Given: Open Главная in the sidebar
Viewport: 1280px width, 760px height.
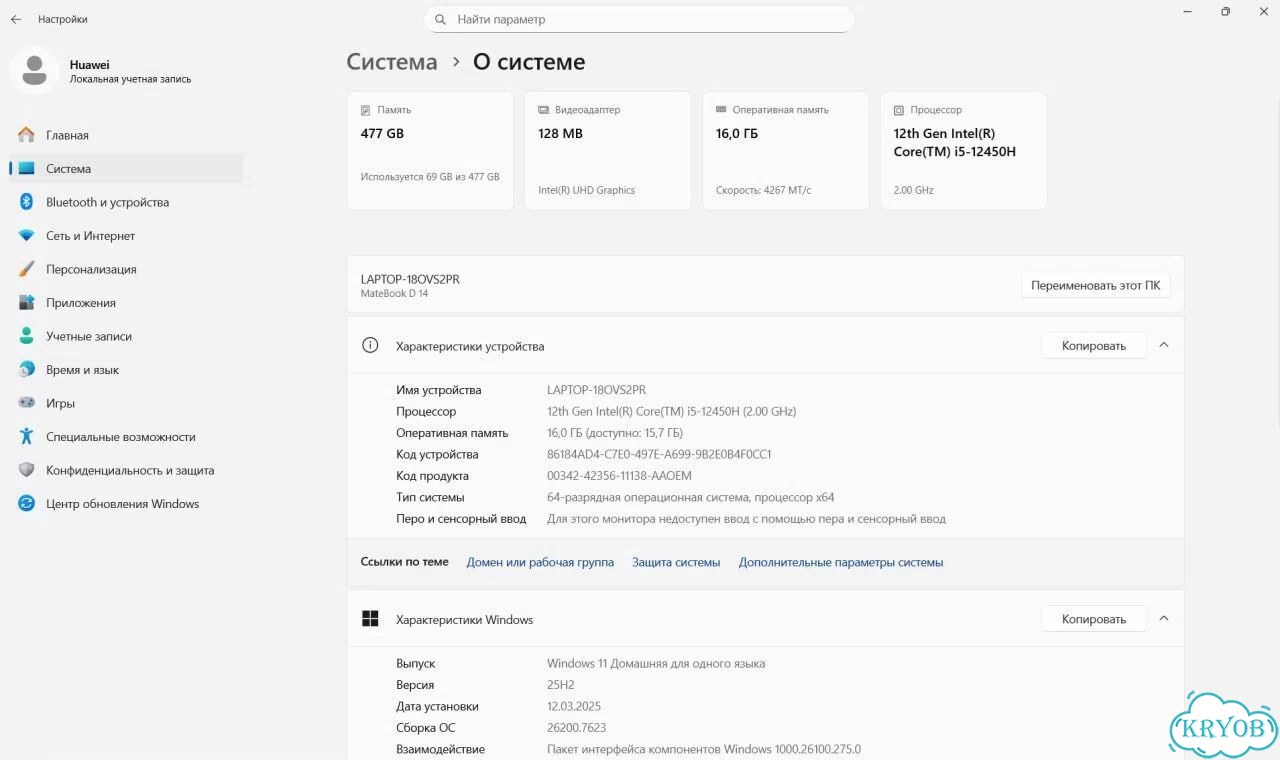Looking at the screenshot, I should tap(126, 135).
